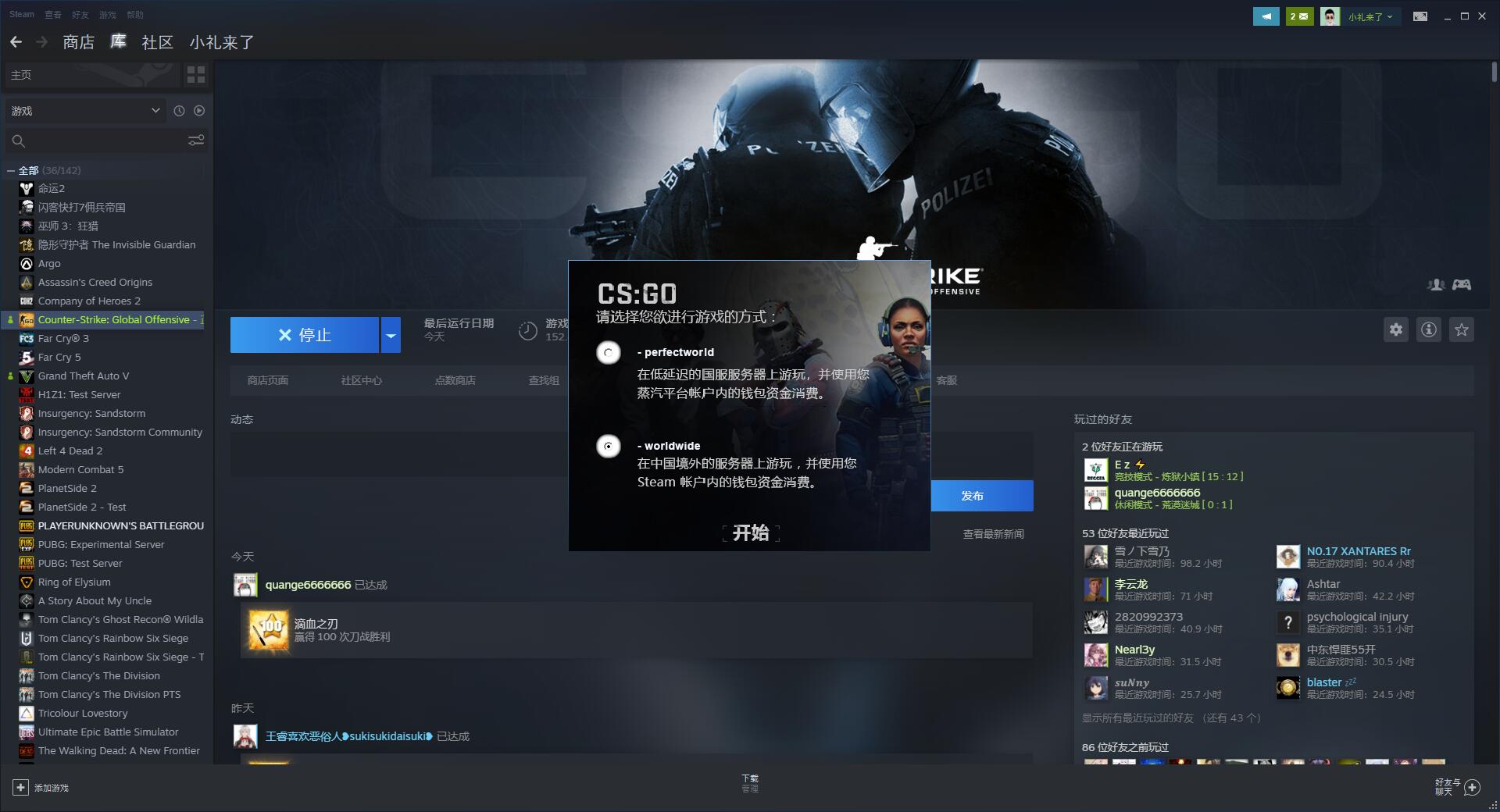1500x812 pixels.
Task: Add CS:GO to favorites star
Action: point(1462,329)
